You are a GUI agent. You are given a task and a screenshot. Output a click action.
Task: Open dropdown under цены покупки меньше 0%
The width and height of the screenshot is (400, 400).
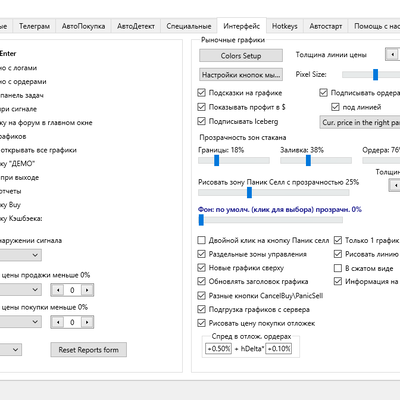tap(20, 322)
